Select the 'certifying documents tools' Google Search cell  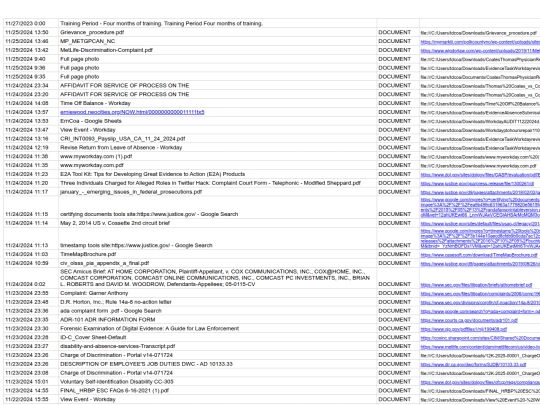click(217, 208)
